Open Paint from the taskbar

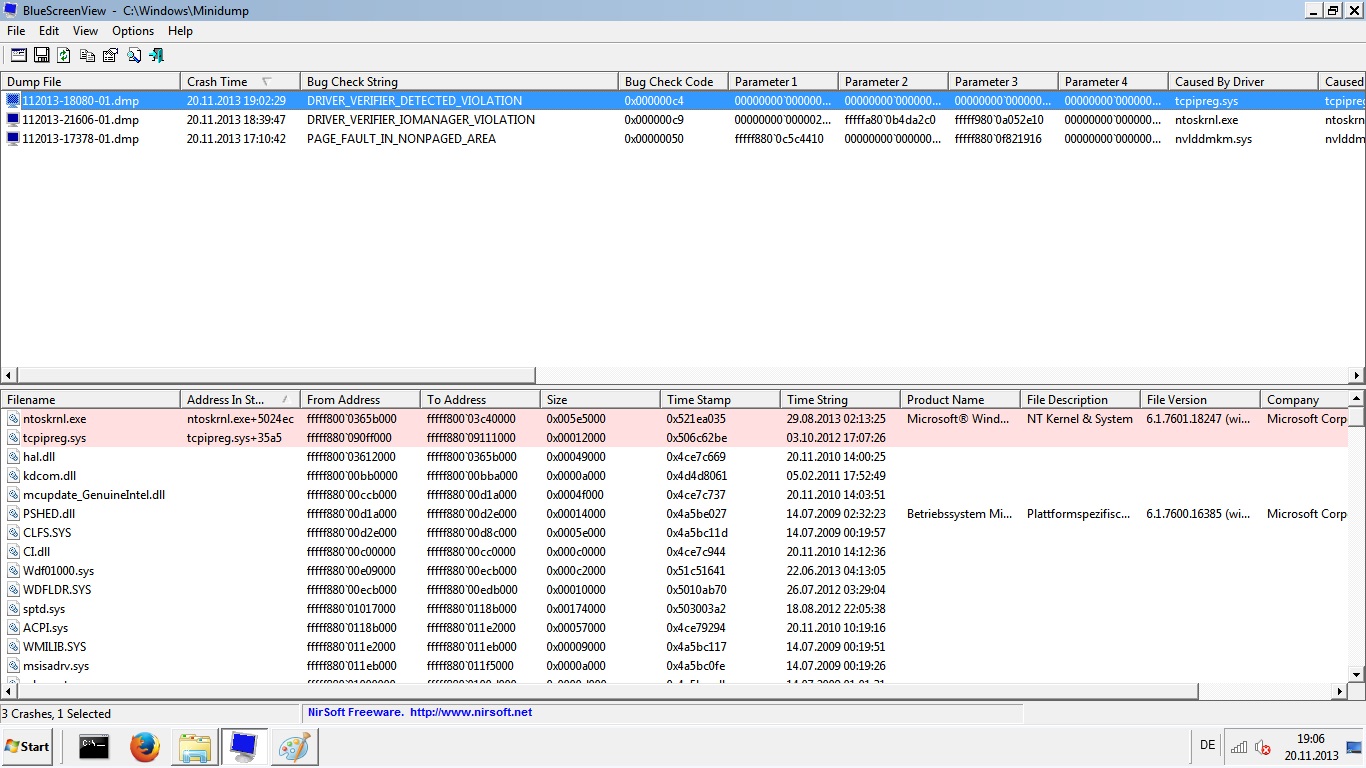pyautogui.click(x=294, y=747)
